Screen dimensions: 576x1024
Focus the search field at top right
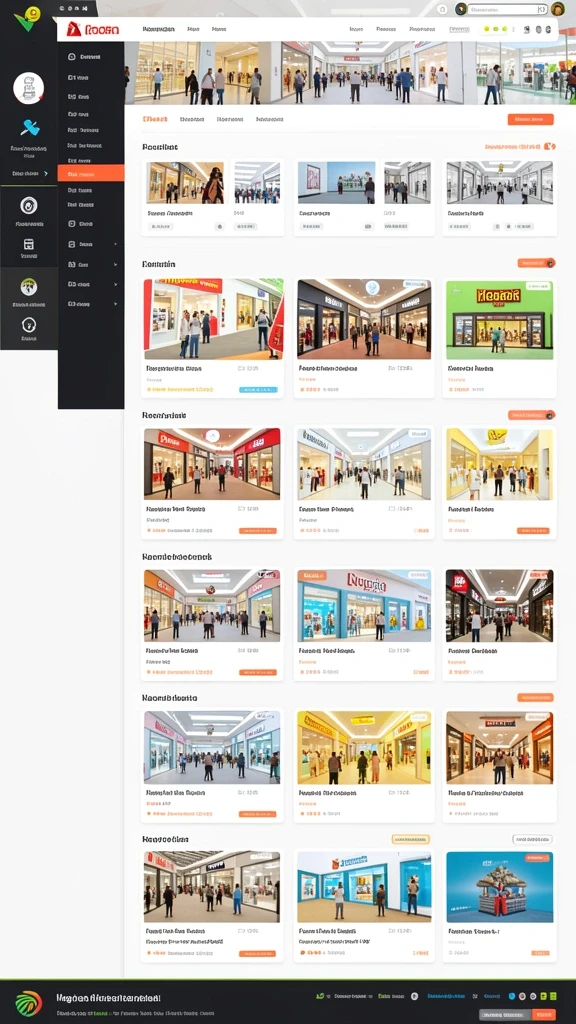[508, 9]
